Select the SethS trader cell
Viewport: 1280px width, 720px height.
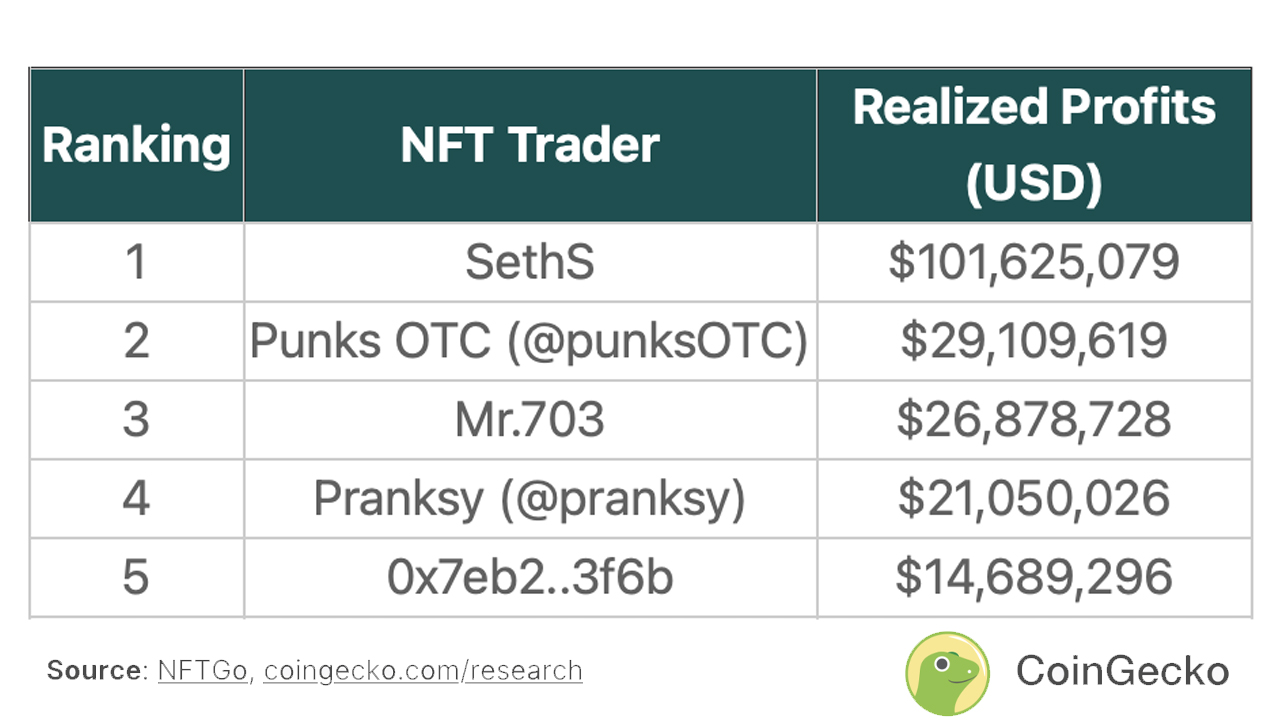tap(530, 262)
